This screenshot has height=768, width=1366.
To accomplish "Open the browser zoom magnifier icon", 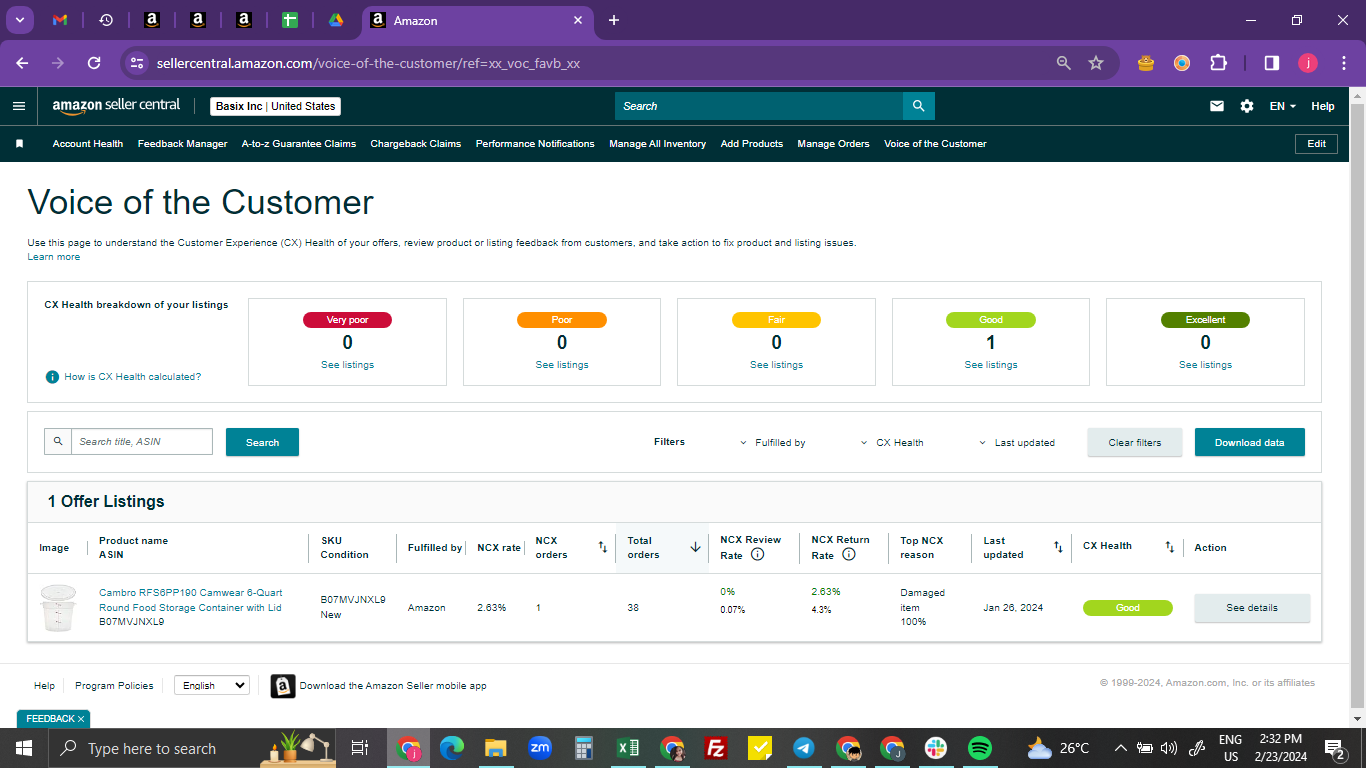I will coord(1064,63).
